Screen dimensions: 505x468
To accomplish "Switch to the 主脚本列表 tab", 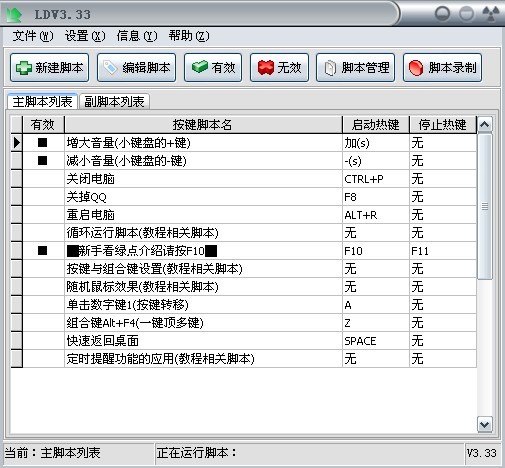I will (42, 101).
